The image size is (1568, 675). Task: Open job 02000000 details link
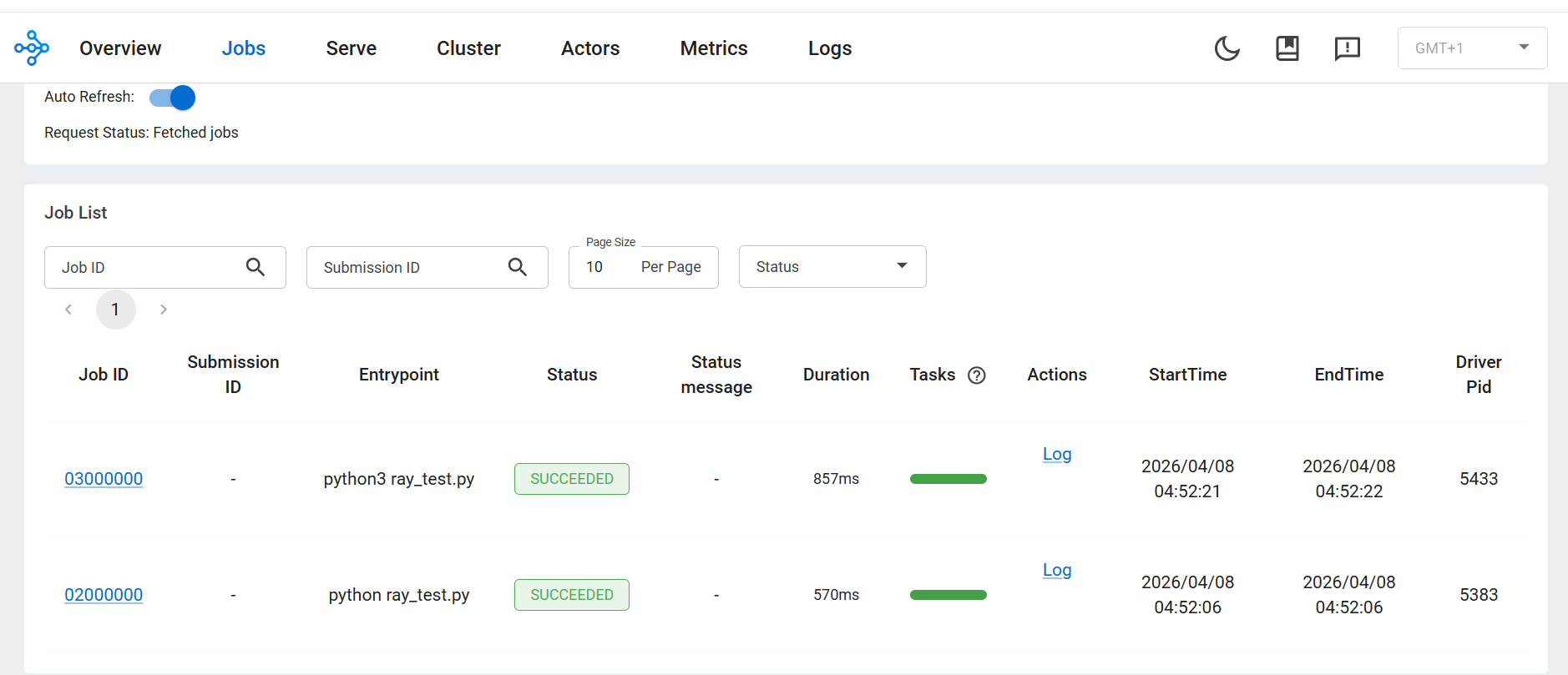pos(104,595)
